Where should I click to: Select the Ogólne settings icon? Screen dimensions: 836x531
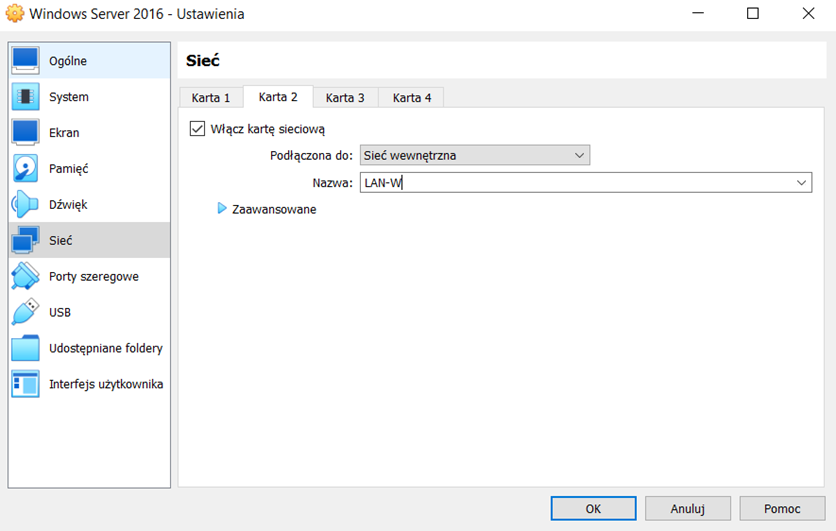pos(25,61)
